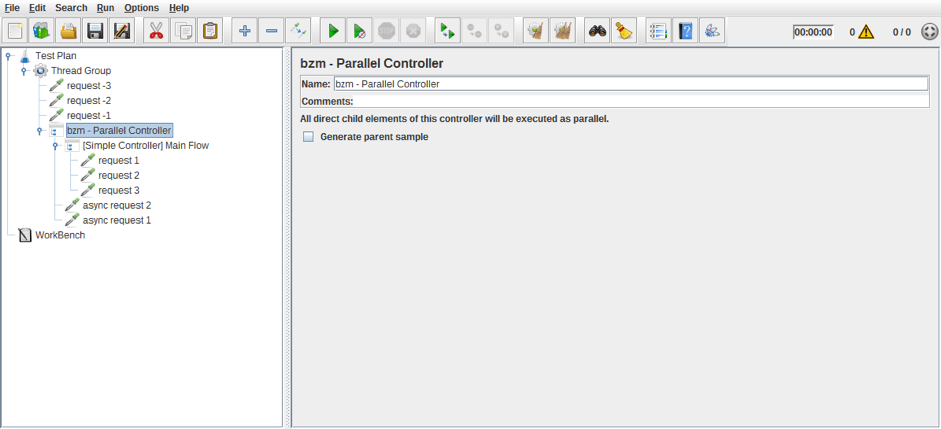Paste from clipboard with toolbar icon
Image resolution: width=941 pixels, height=429 pixels.
209,31
